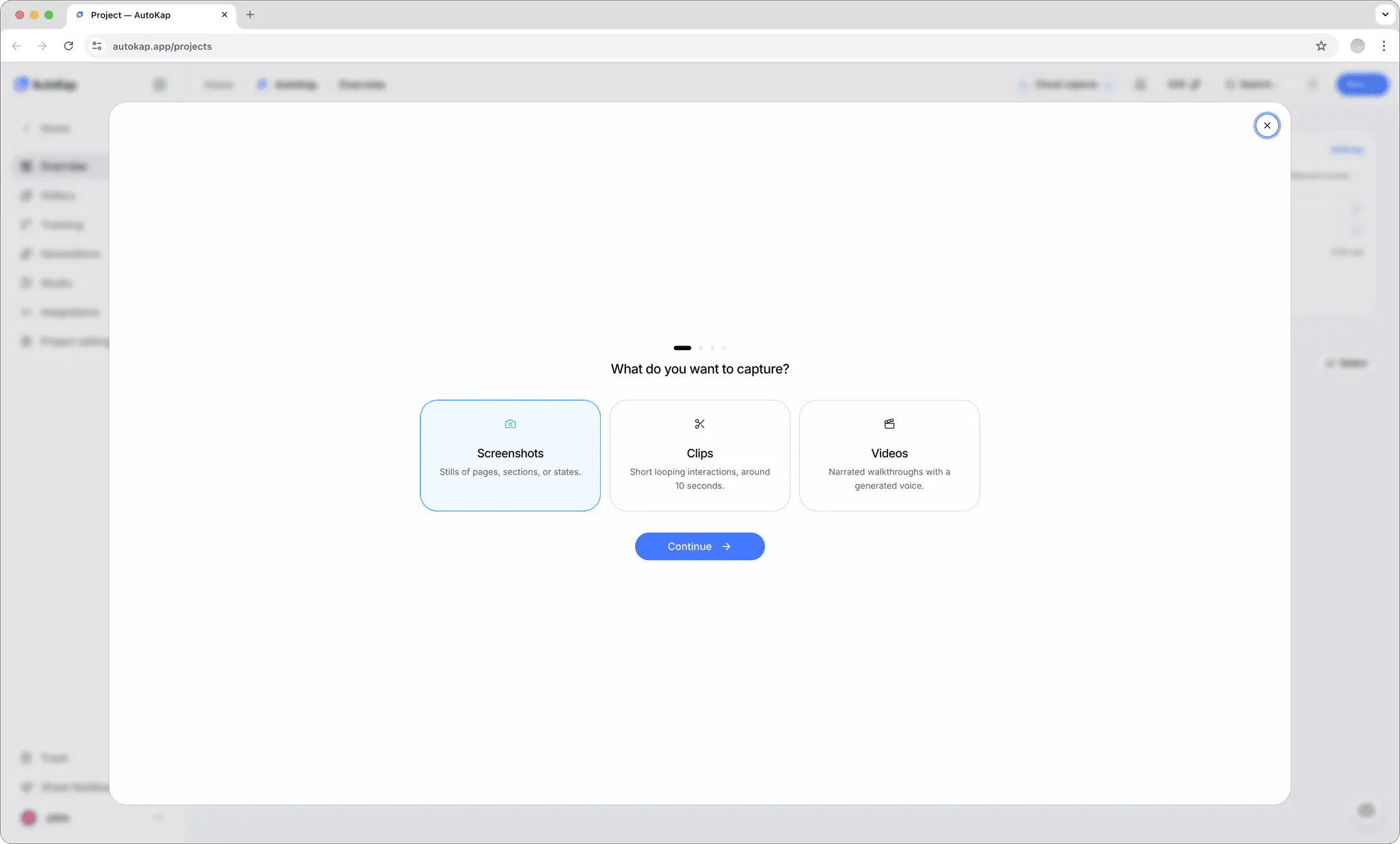Go back to the previous page
The height and width of the screenshot is (844, 1400).
(16, 46)
